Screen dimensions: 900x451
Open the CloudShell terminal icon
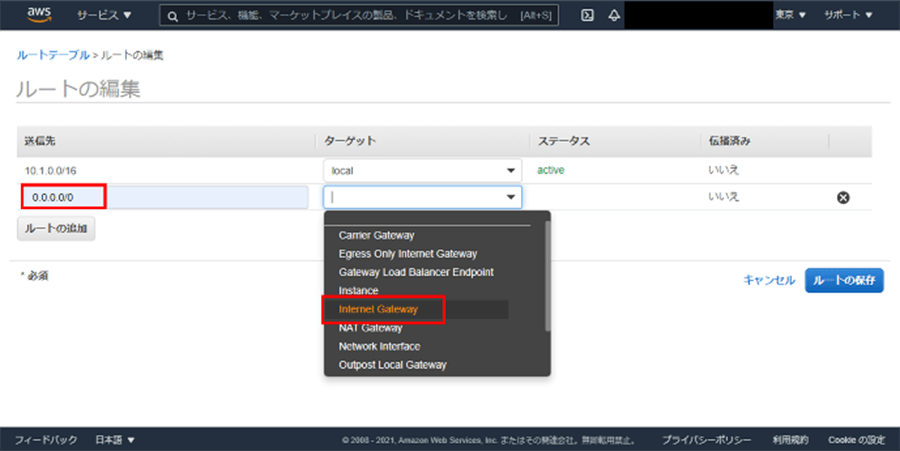tap(587, 16)
